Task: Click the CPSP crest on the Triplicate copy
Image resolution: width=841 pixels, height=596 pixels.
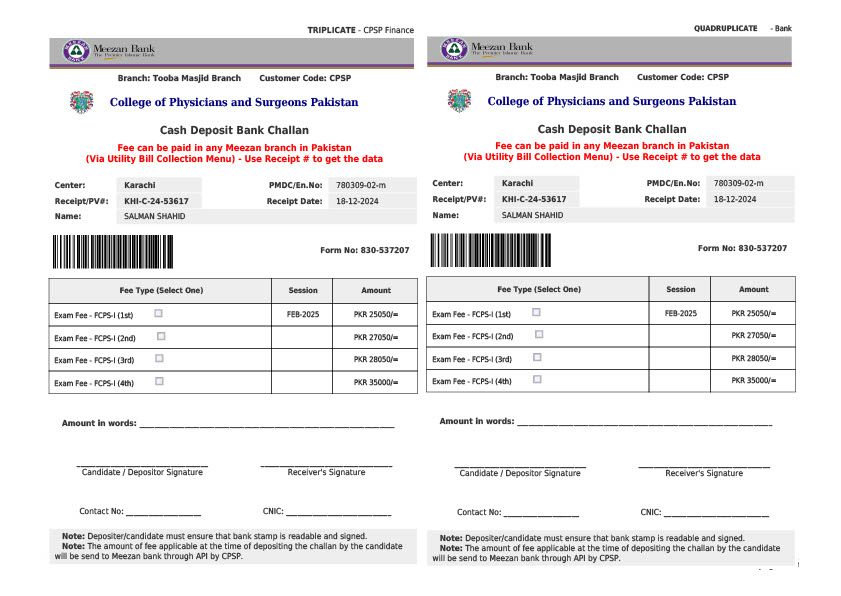Action: (x=81, y=102)
